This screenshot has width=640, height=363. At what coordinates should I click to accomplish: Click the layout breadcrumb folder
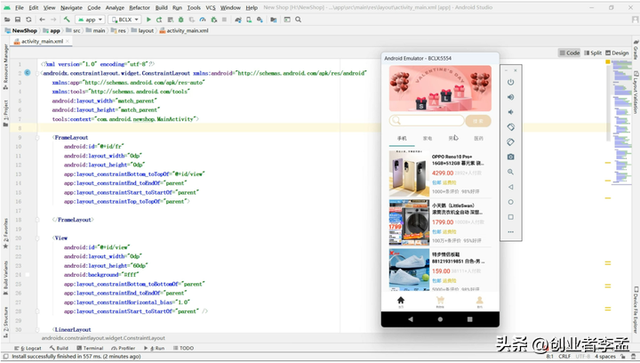(x=142, y=31)
